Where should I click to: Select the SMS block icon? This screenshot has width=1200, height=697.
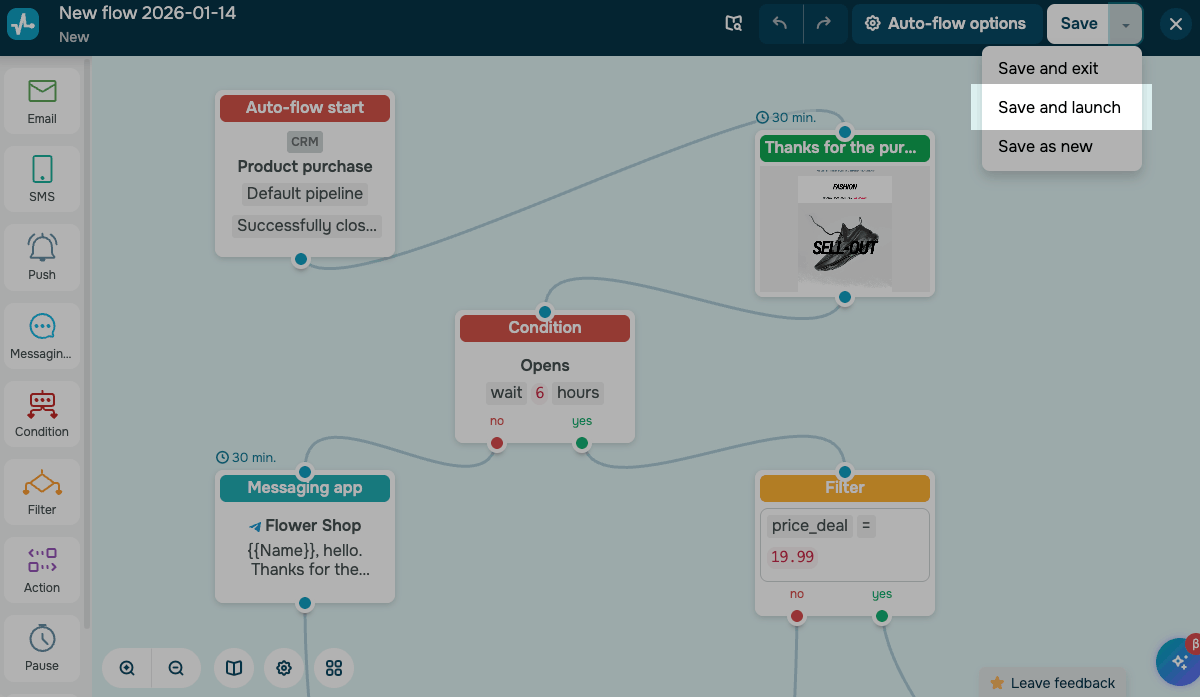point(42,179)
